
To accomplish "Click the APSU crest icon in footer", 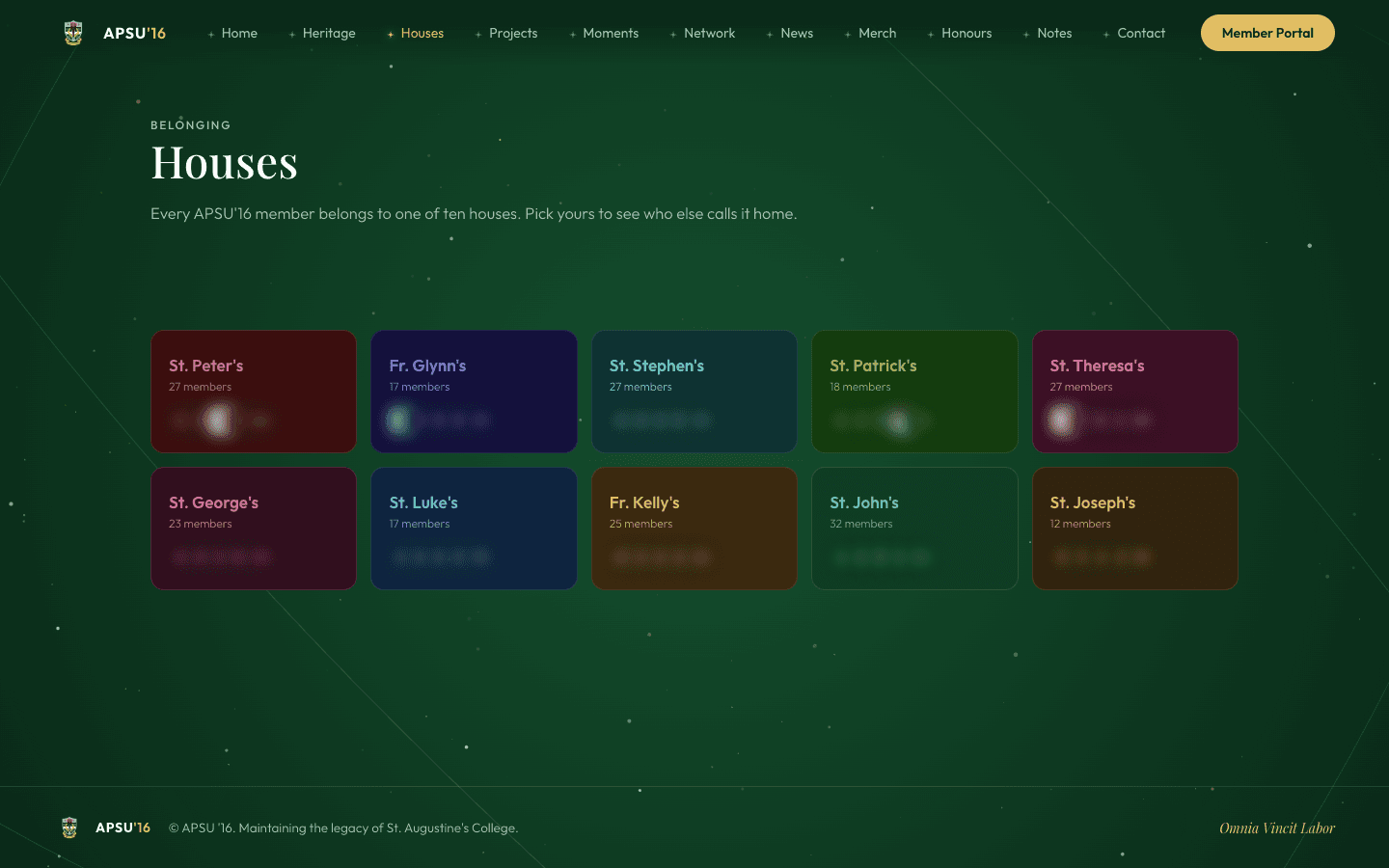I will coord(69,827).
